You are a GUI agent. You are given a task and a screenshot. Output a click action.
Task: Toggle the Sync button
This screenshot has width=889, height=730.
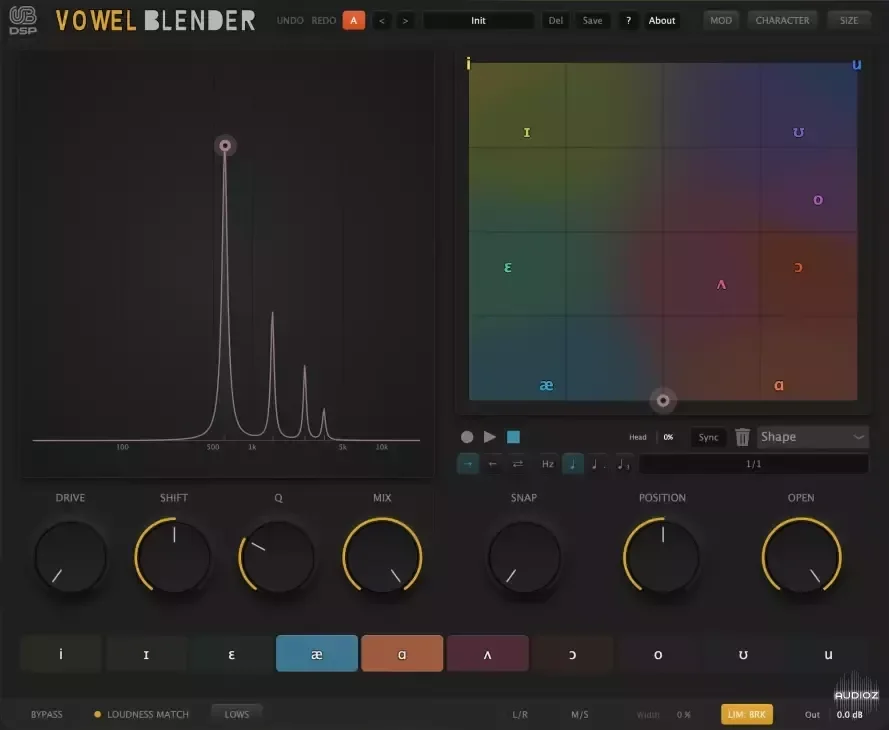click(x=708, y=437)
